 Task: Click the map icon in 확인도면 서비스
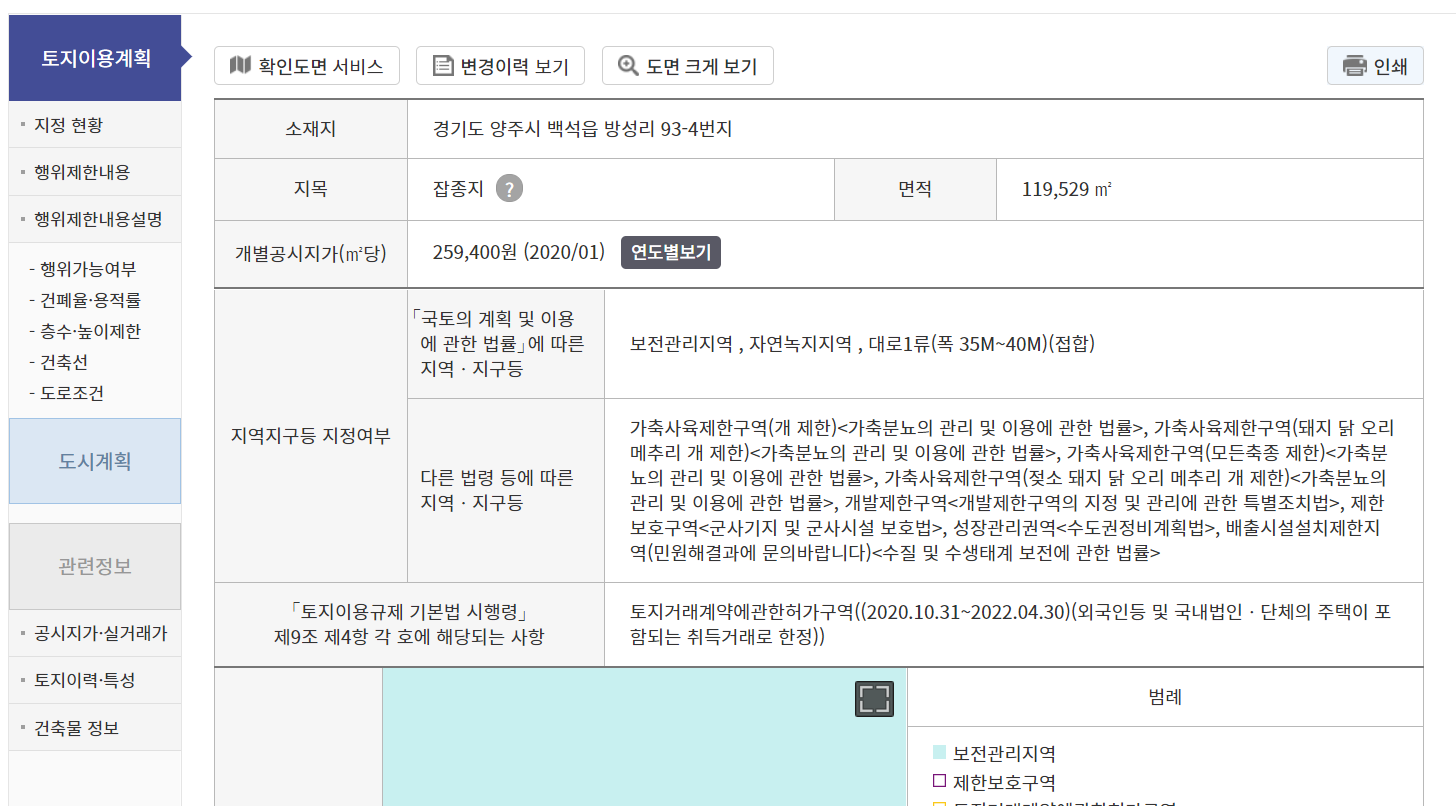(240, 66)
